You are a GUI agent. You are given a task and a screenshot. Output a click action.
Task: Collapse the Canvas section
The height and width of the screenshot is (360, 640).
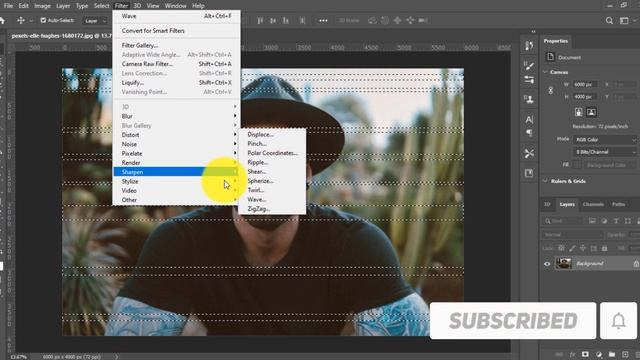tap(545, 72)
